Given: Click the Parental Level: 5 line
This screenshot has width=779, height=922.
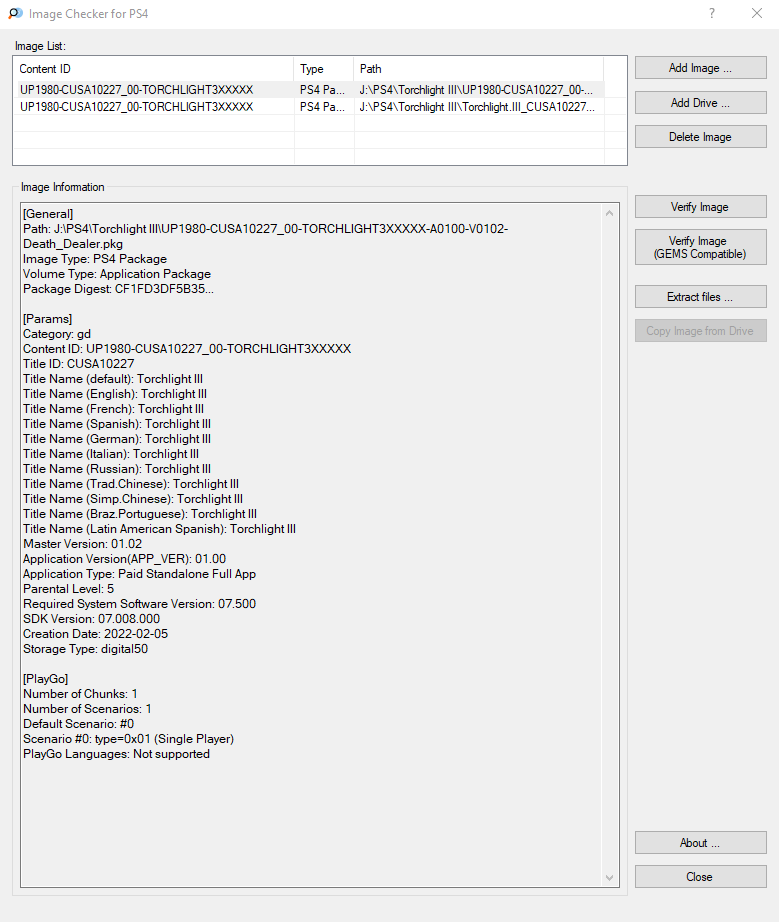Looking at the screenshot, I should pyautogui.click(x=68, y=589).
